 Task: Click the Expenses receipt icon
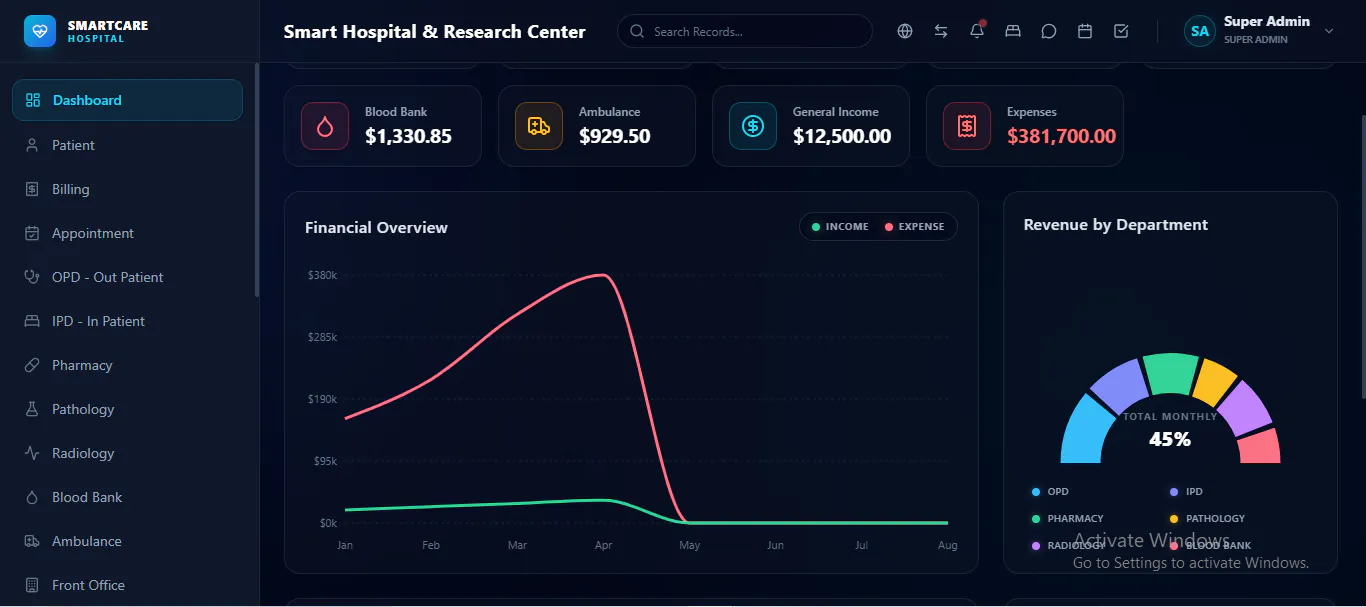pyautogui.click(x=967, y=126)
